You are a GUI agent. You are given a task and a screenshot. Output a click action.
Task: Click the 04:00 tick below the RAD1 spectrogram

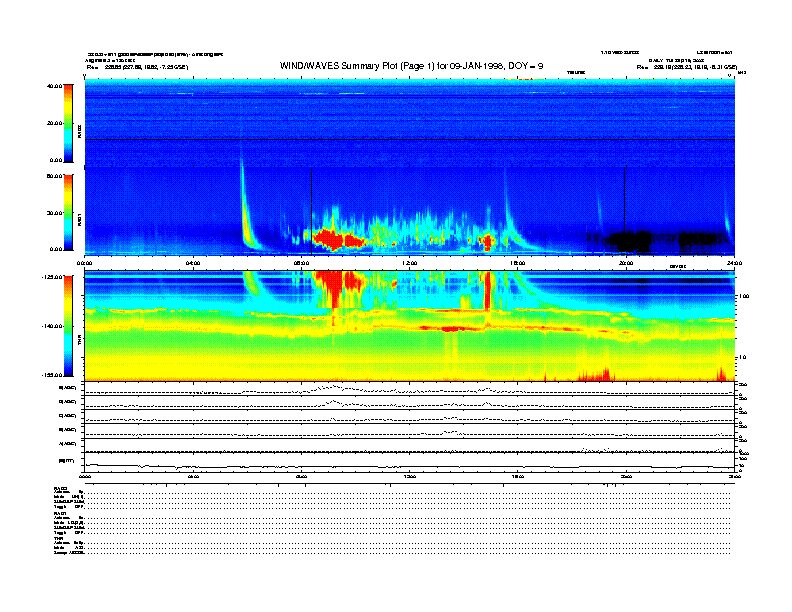click(x=193, y=263)
